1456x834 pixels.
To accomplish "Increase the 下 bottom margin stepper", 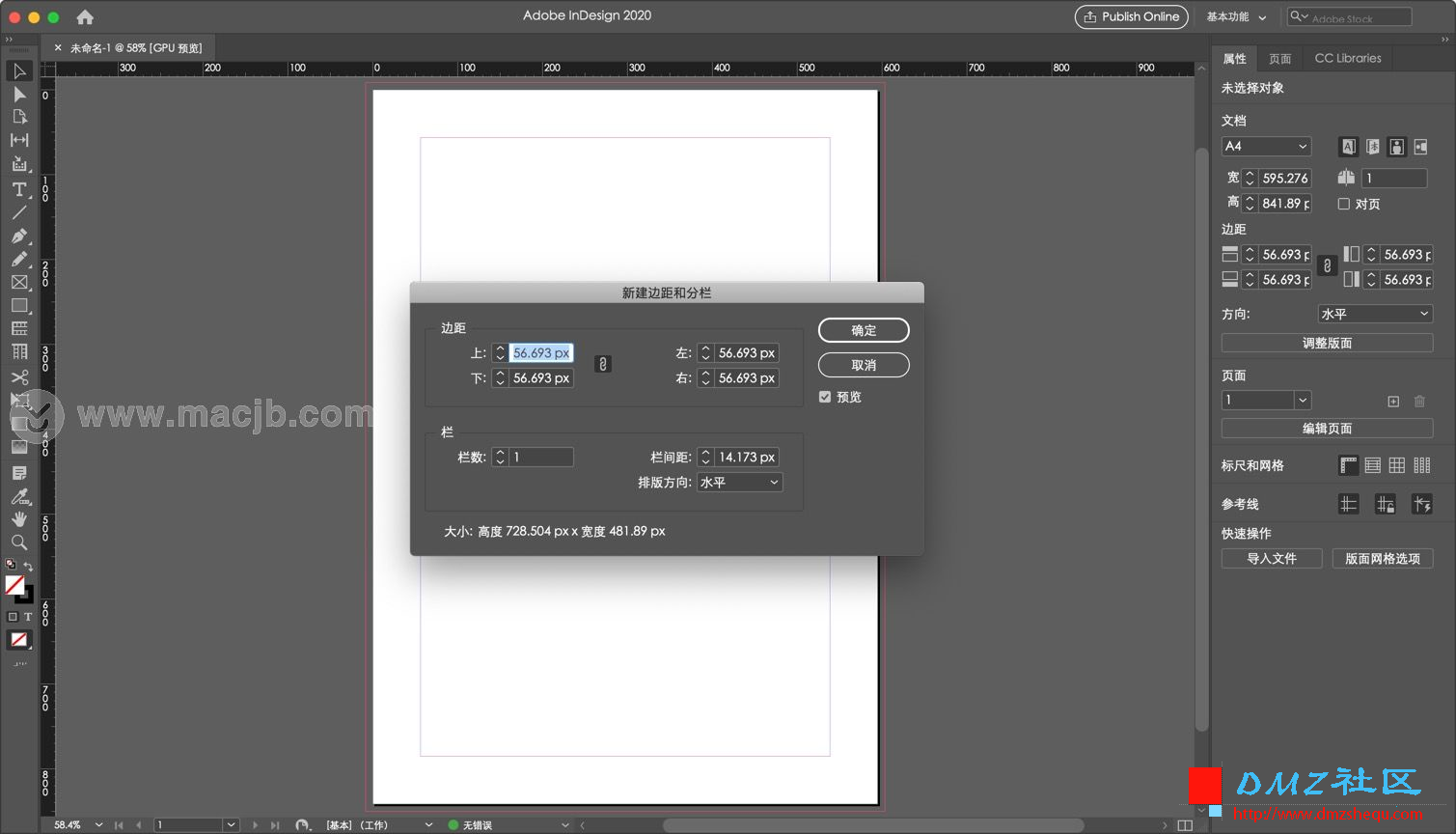I will click(x=500, y=375).
